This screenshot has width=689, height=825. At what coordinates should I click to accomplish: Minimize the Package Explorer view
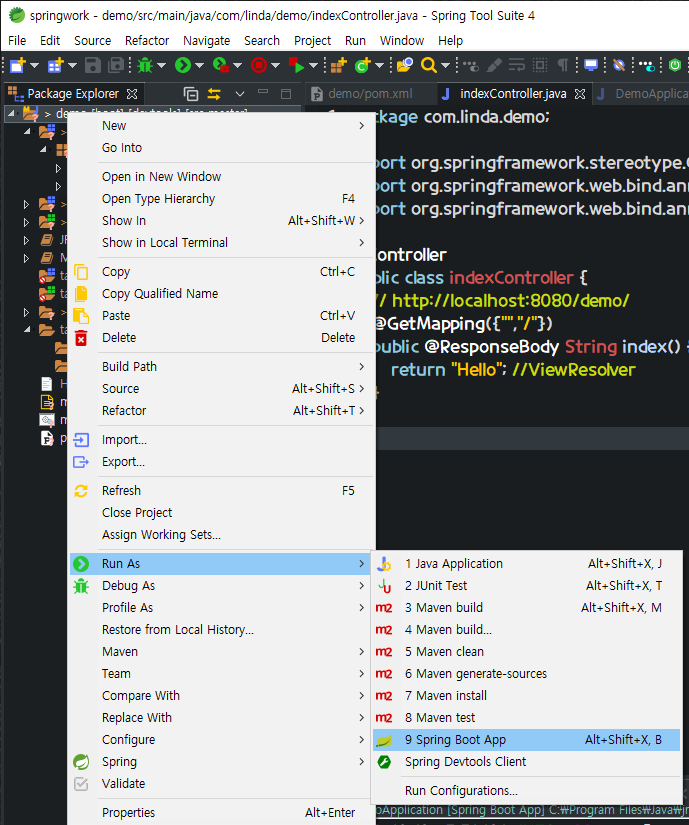[263, 93]
